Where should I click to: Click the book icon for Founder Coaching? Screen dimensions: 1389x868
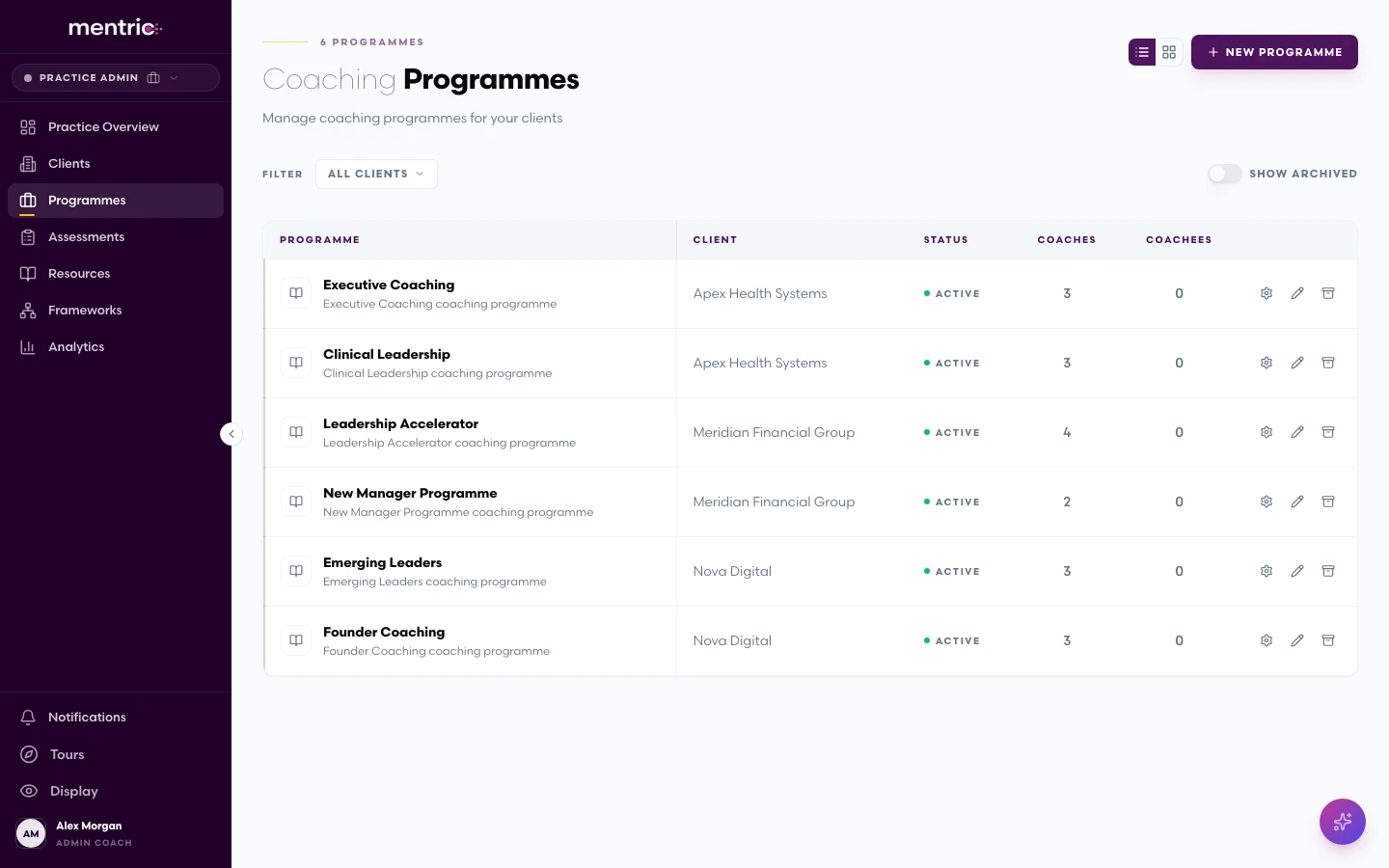[296, 640]
